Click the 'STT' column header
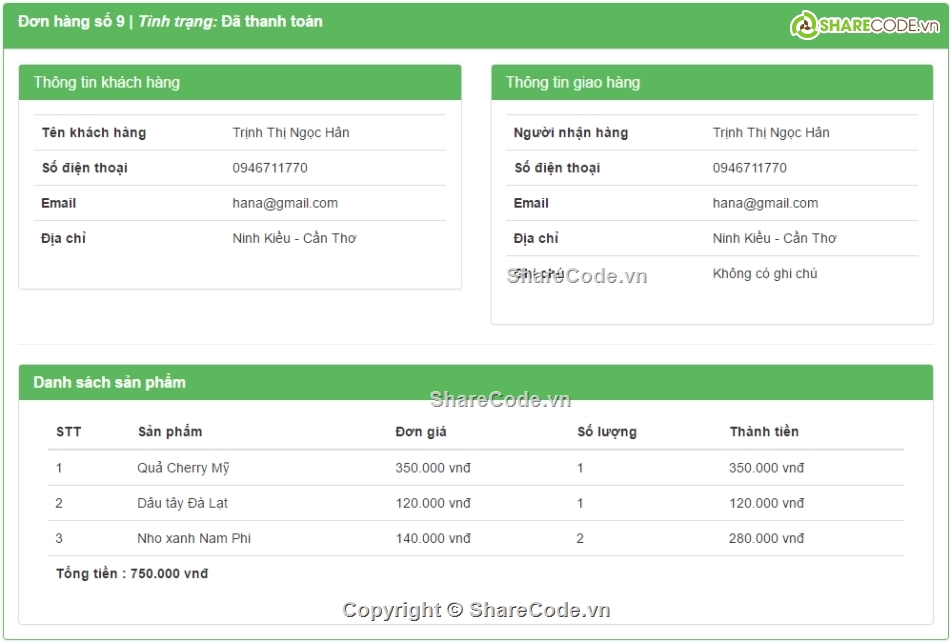 coord(68,432)
